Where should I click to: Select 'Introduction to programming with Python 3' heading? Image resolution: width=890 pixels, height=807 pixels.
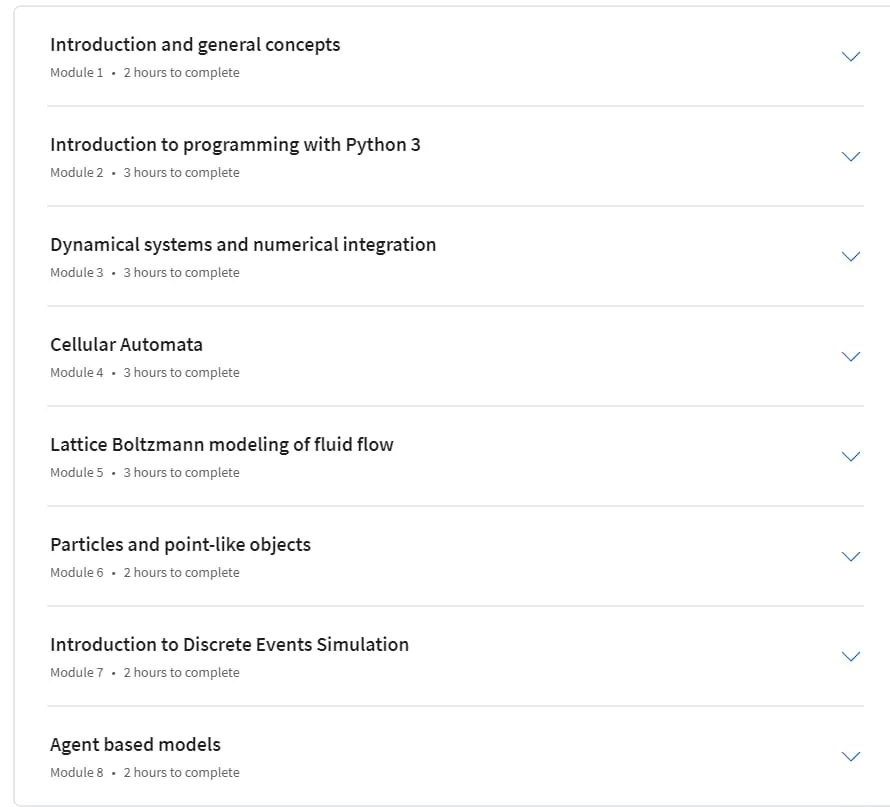236,145
